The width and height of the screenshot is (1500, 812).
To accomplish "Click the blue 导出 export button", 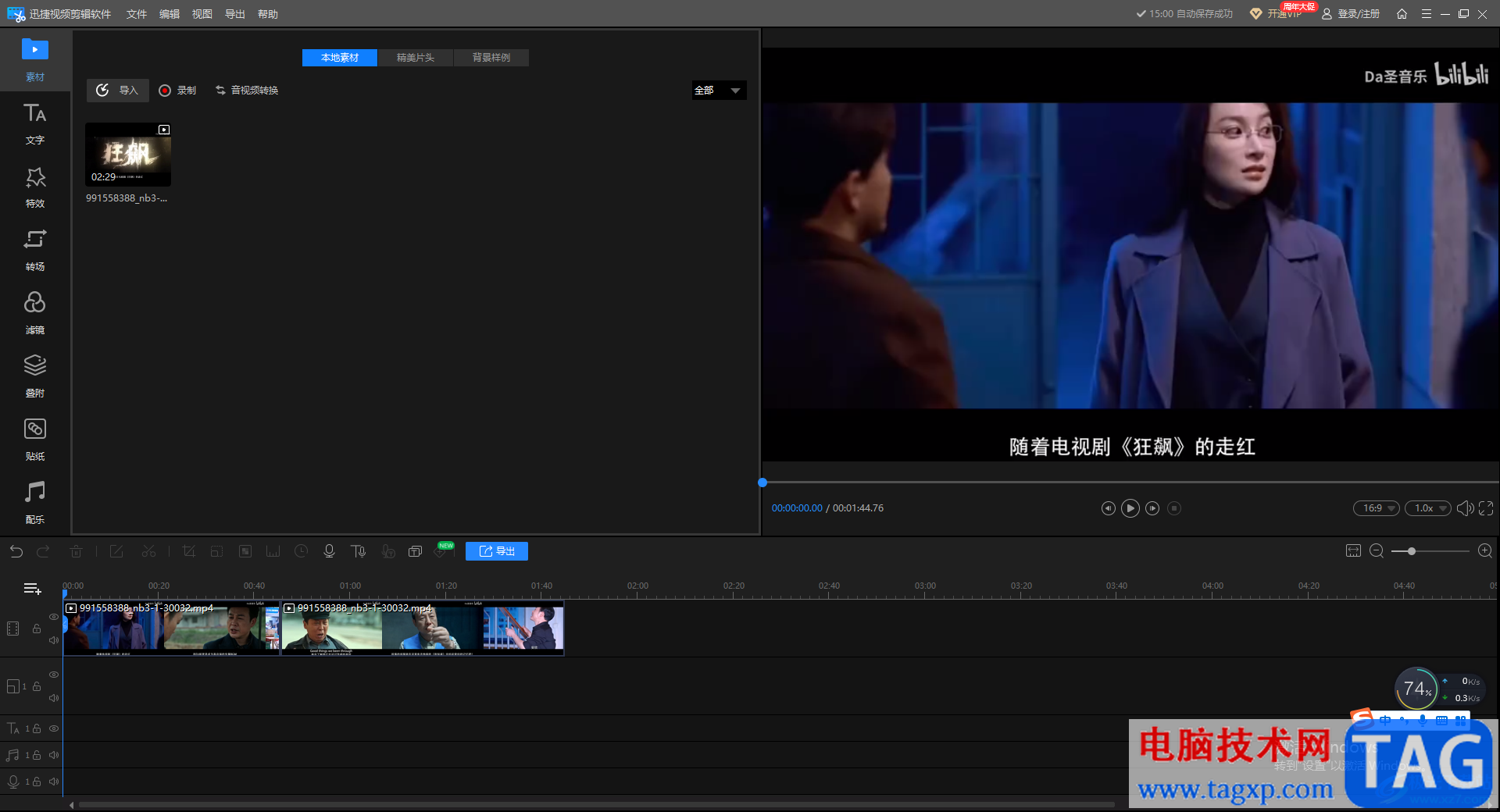I will [x=497, y=551].
